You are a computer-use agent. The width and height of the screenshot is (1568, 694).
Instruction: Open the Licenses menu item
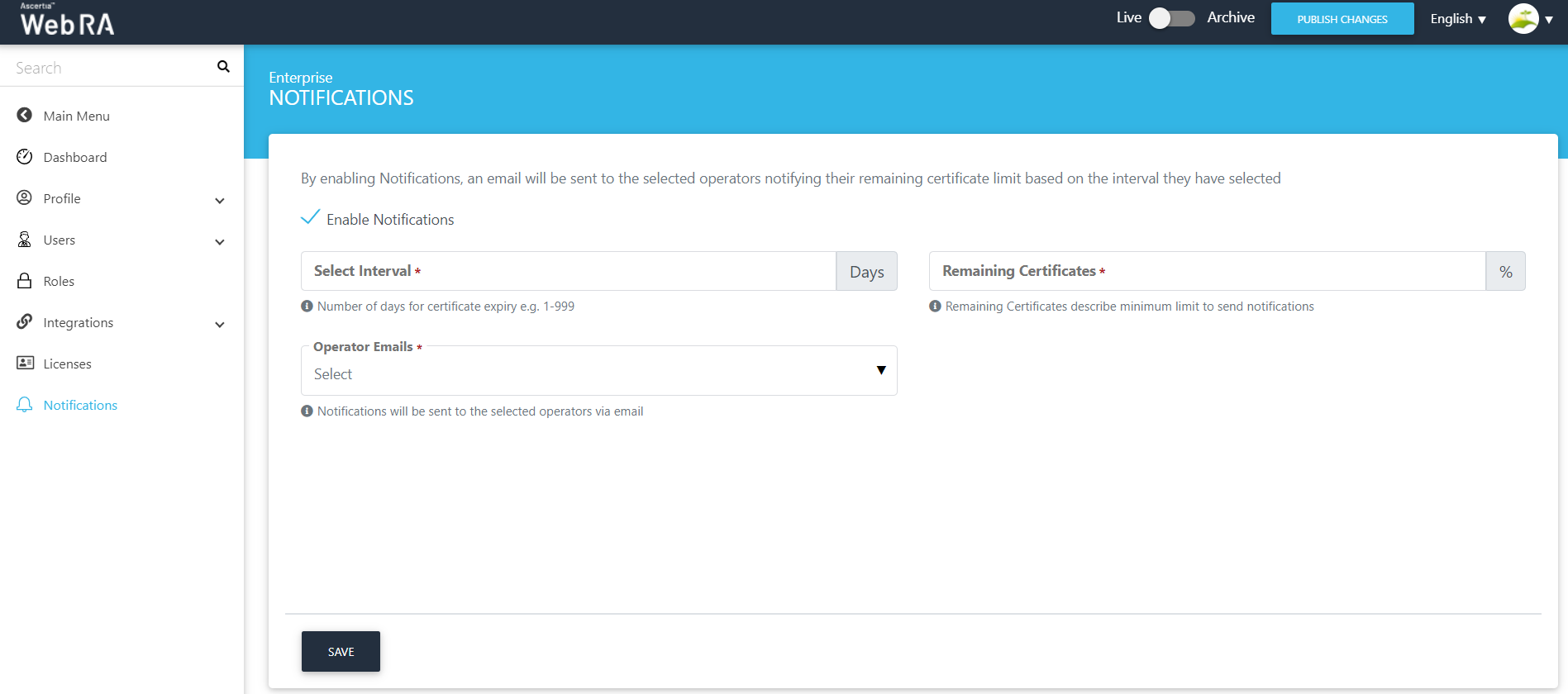click(68, 364)
